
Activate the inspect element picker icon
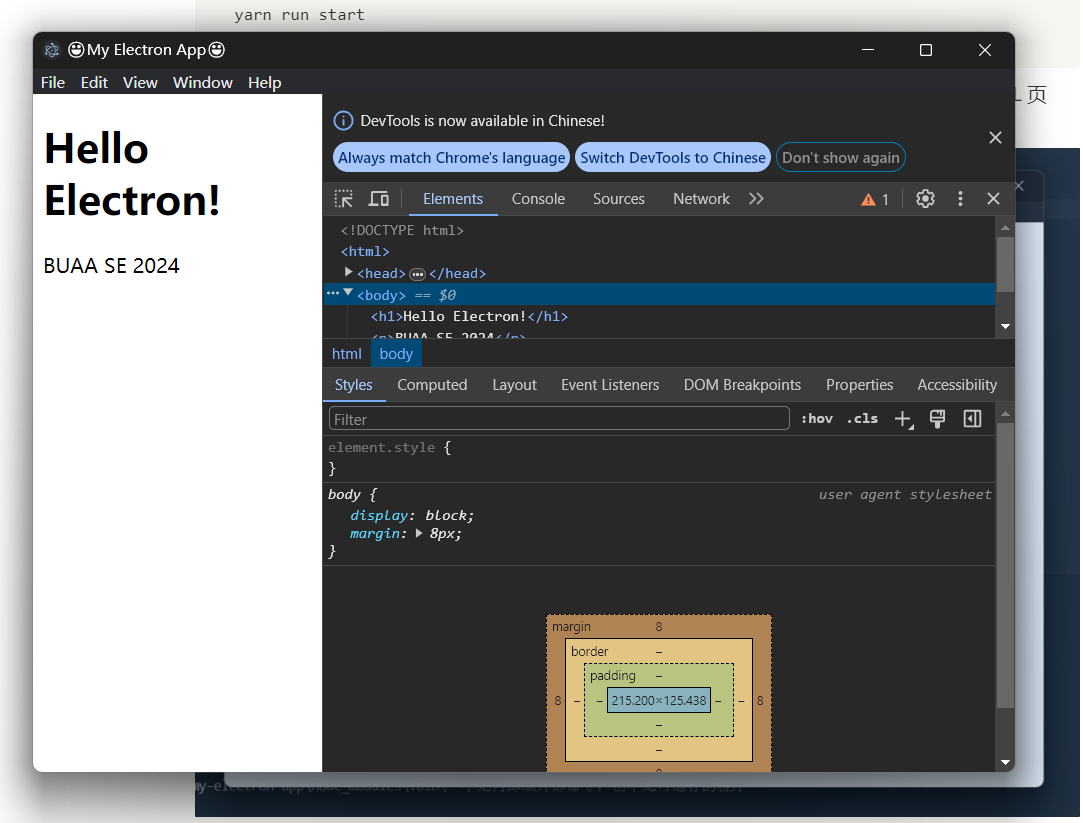343,199
